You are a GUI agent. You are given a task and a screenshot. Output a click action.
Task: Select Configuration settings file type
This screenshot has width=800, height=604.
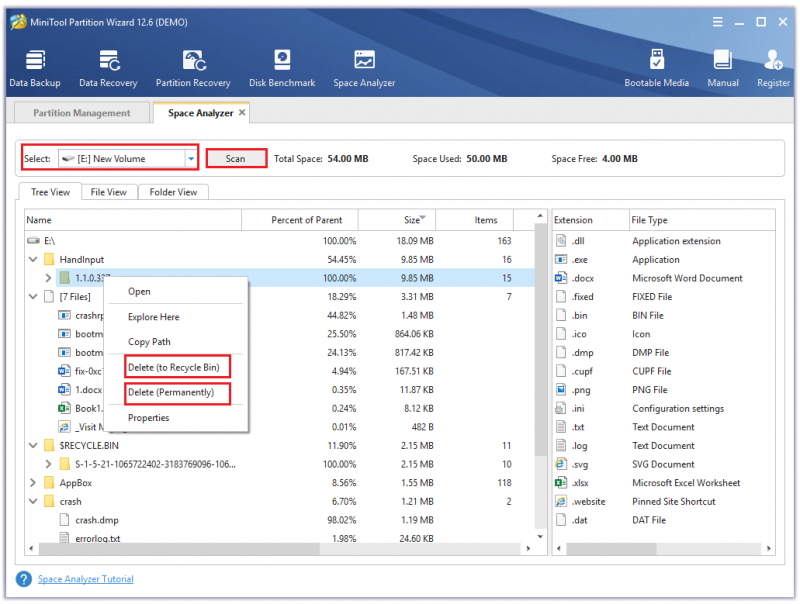678,408
